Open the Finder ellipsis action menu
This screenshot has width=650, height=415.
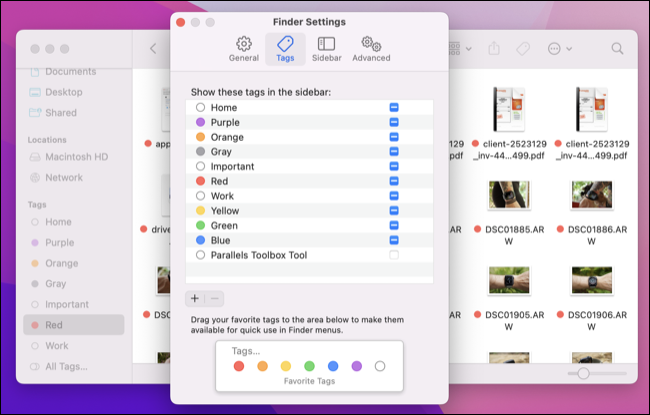coord(559,49)
